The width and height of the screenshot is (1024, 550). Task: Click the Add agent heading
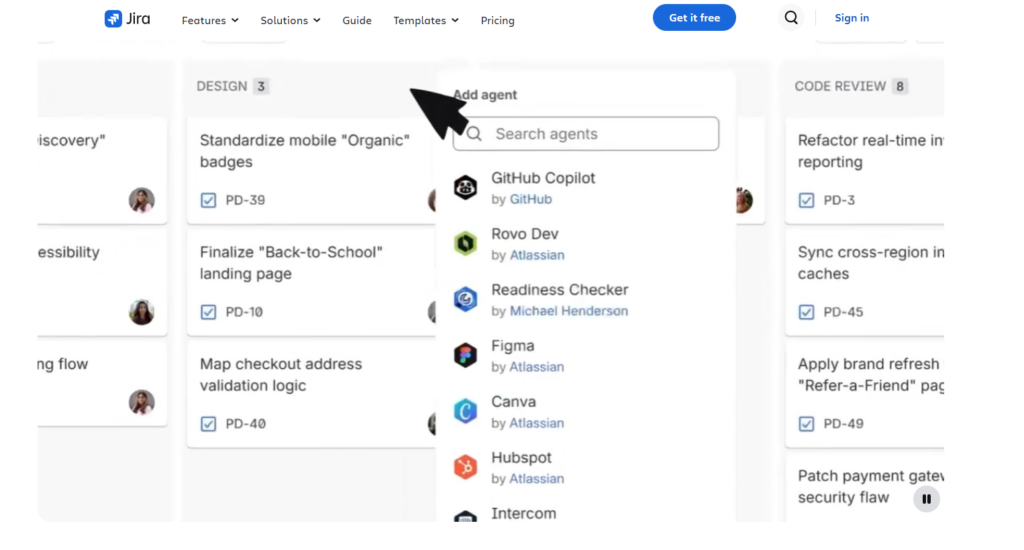[485, 95]
